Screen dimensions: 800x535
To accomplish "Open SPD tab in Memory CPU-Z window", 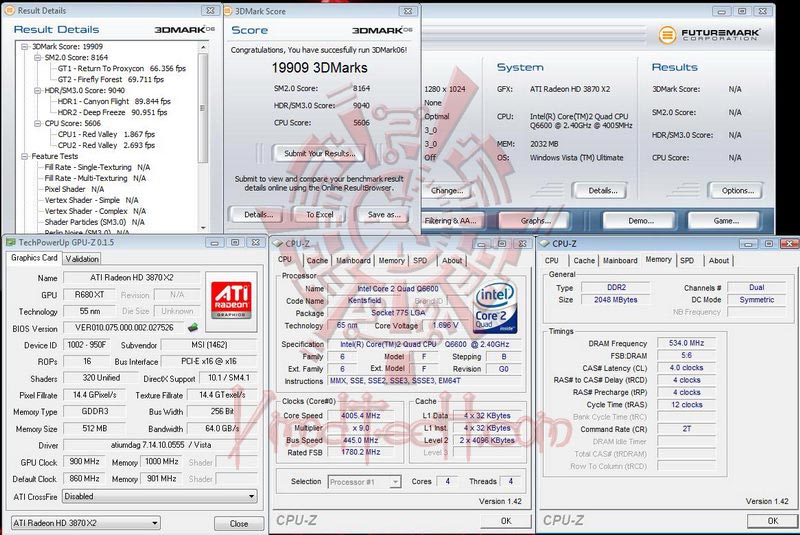I will (687, 261).
